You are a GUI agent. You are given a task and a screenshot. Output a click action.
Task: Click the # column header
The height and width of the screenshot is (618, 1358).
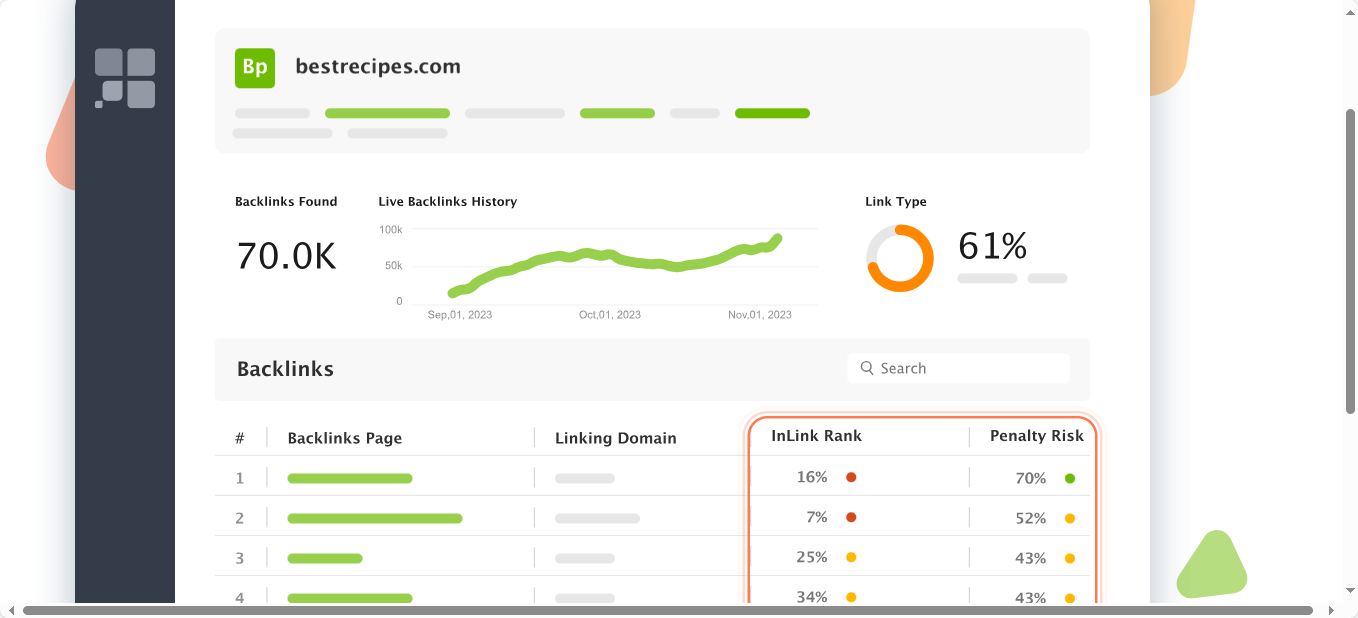tap(240, 438)
